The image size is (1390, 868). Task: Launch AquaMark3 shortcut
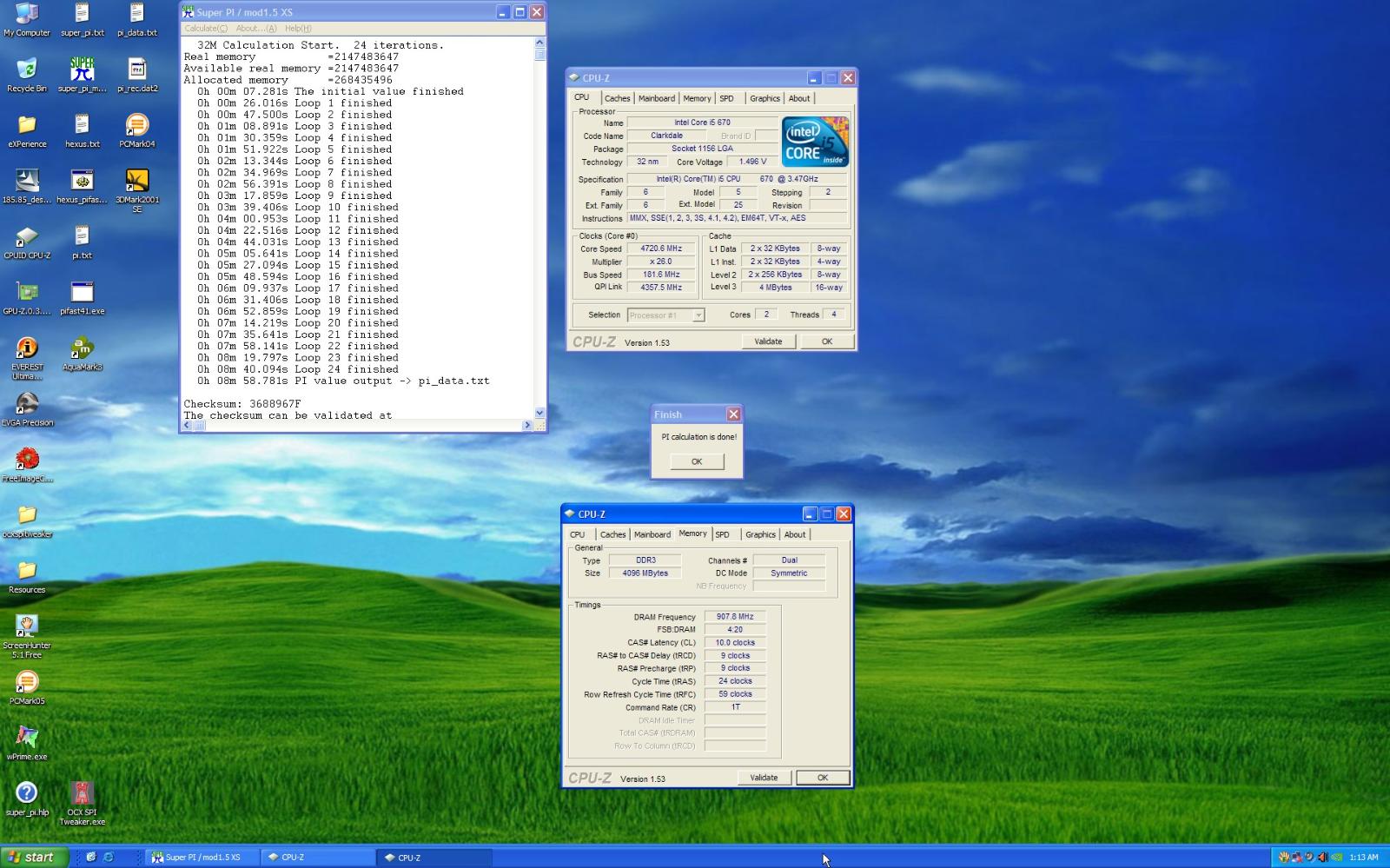83,354
